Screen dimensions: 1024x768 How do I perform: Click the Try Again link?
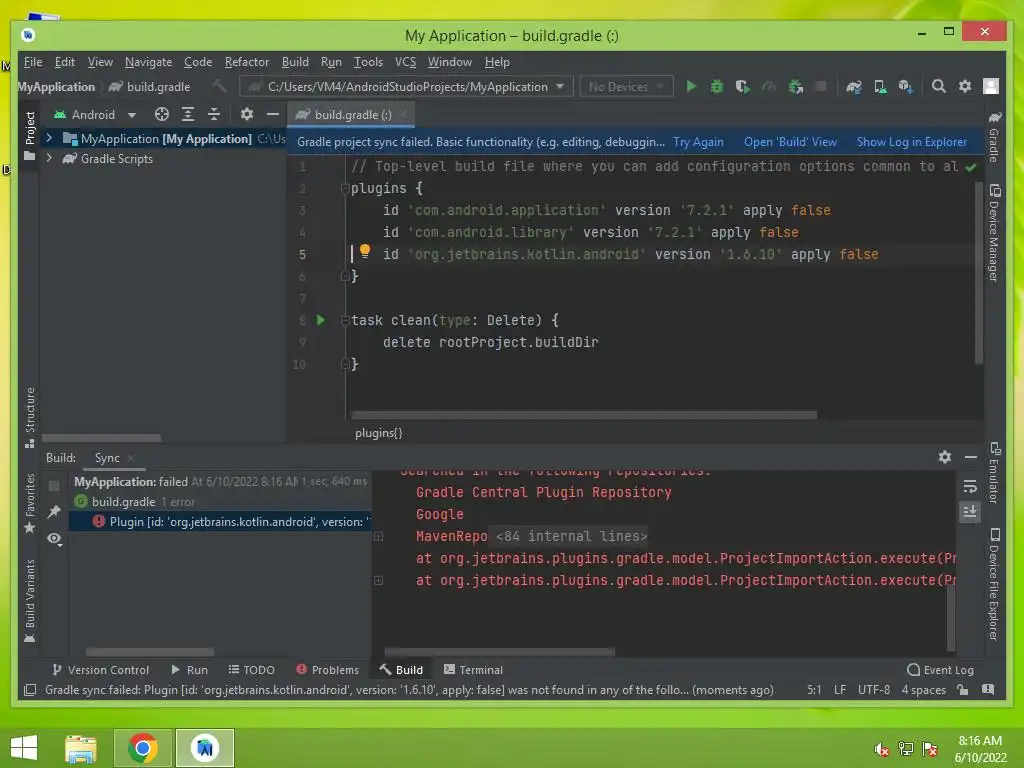point(698,142)
